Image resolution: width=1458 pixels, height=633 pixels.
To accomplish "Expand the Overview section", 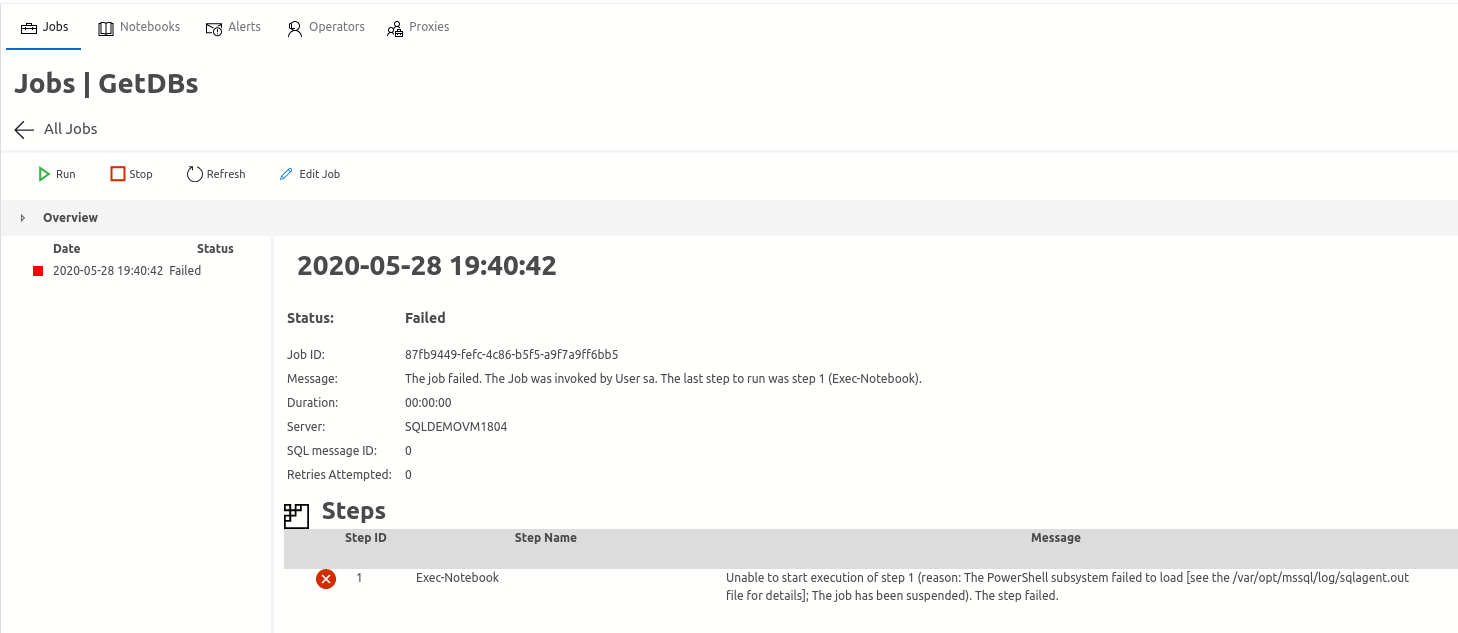I will [x=23, y=217].
